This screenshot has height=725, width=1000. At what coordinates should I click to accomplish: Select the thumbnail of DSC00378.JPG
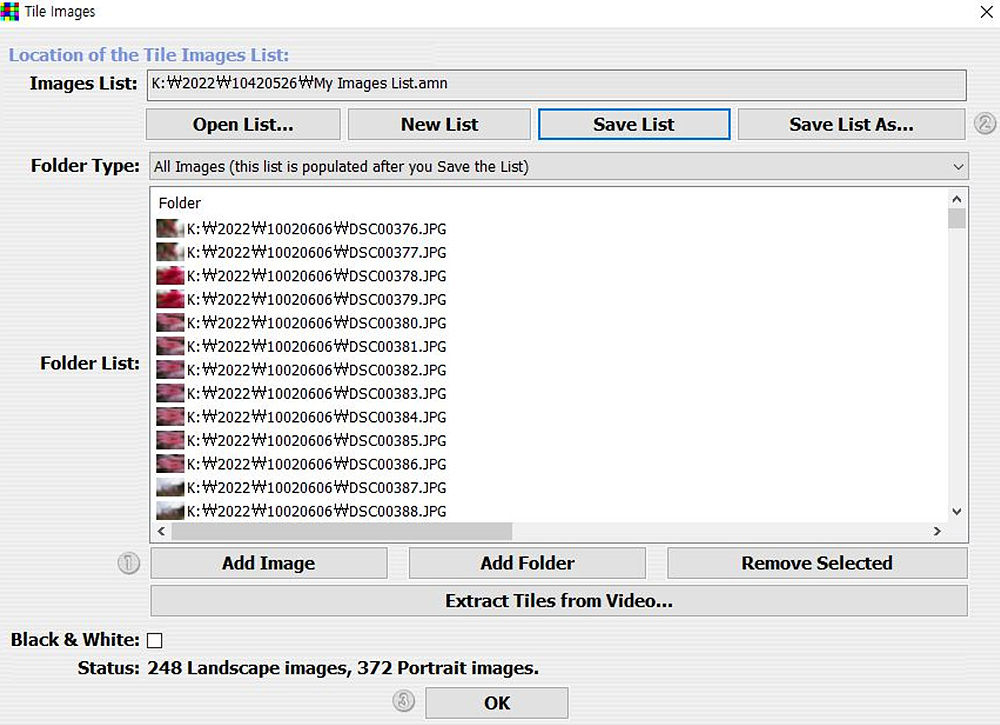pos(170,275)
